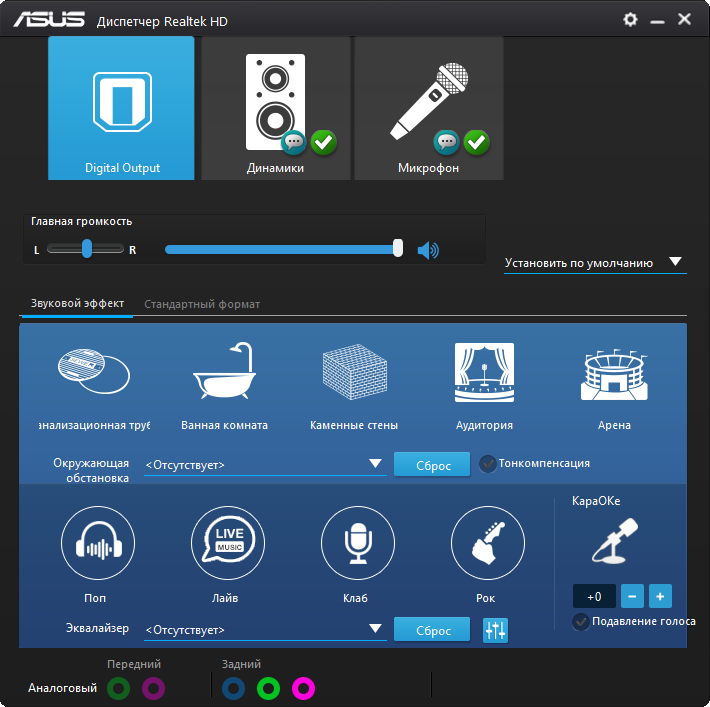The image size is (710, 707).
Task: Click the chat bubble badge on Динамики
Action: click(x=294, y=142)
